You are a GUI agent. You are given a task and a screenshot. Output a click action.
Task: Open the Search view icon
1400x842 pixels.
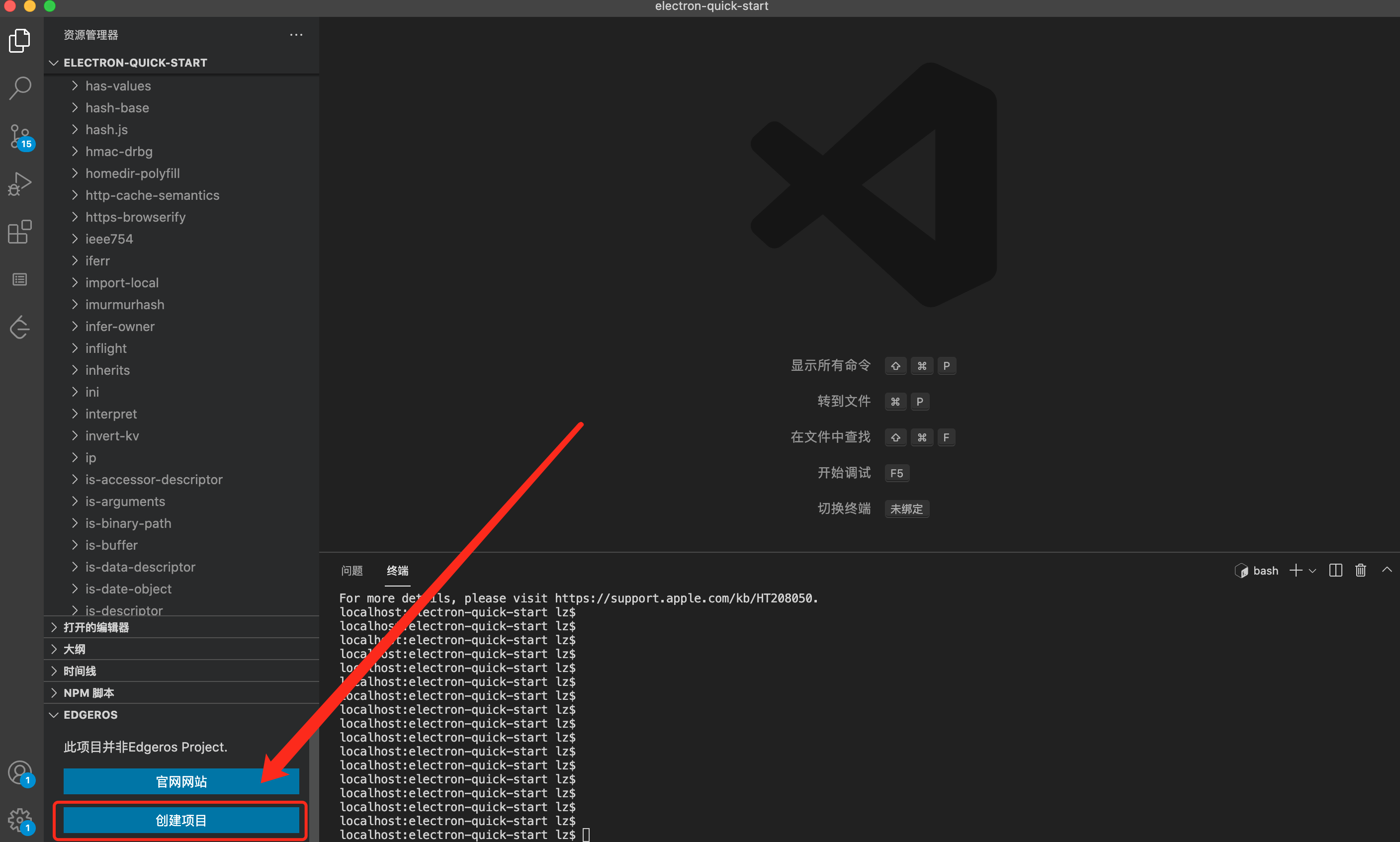pyautogui.click(x=20, y=88)
